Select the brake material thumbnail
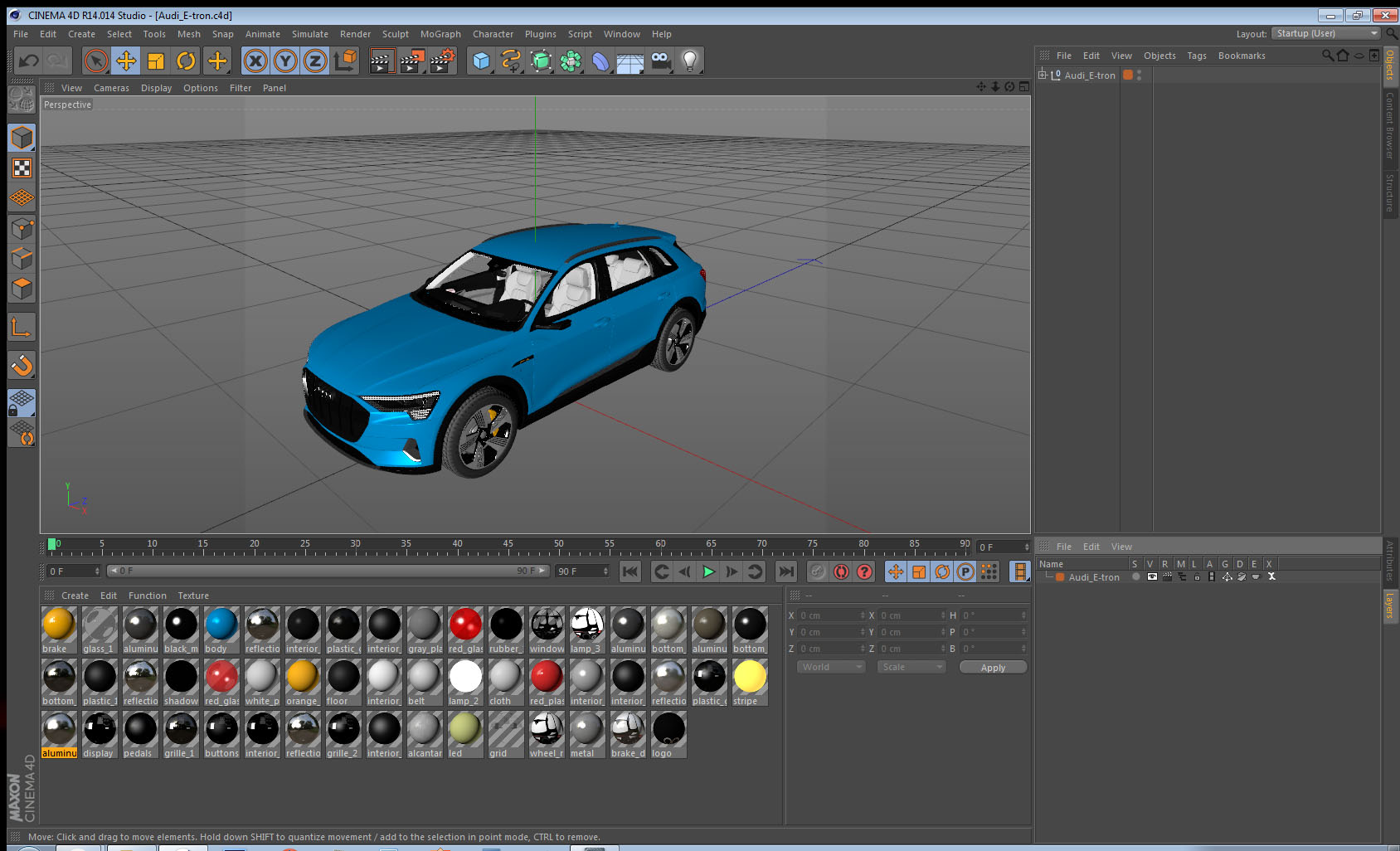The height and width of the screenshot is (851, 1400). (59, 630)
